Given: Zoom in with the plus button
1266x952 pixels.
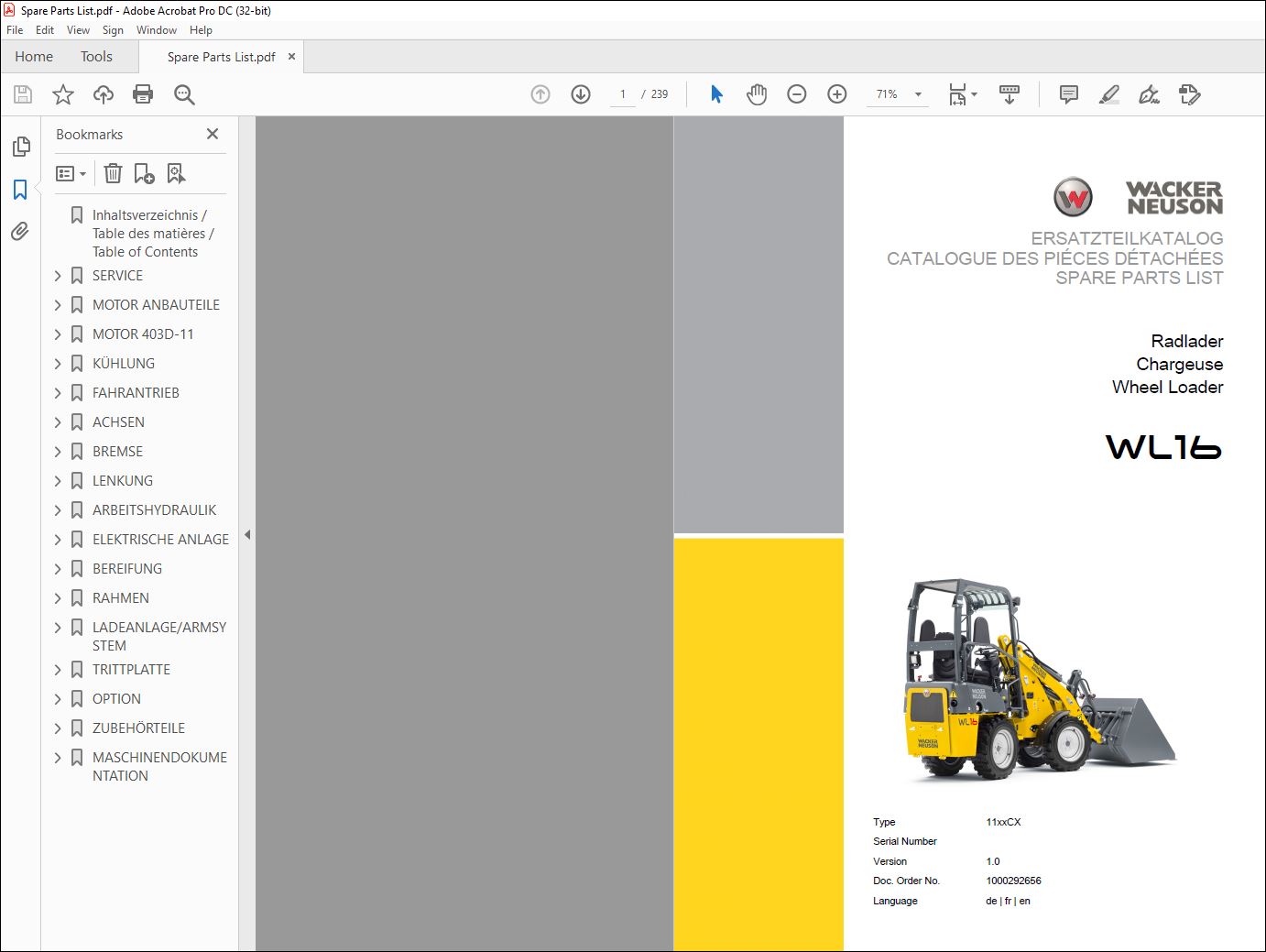Looking at the screenshot, I should pyautogui.click(x=837, y=94).
